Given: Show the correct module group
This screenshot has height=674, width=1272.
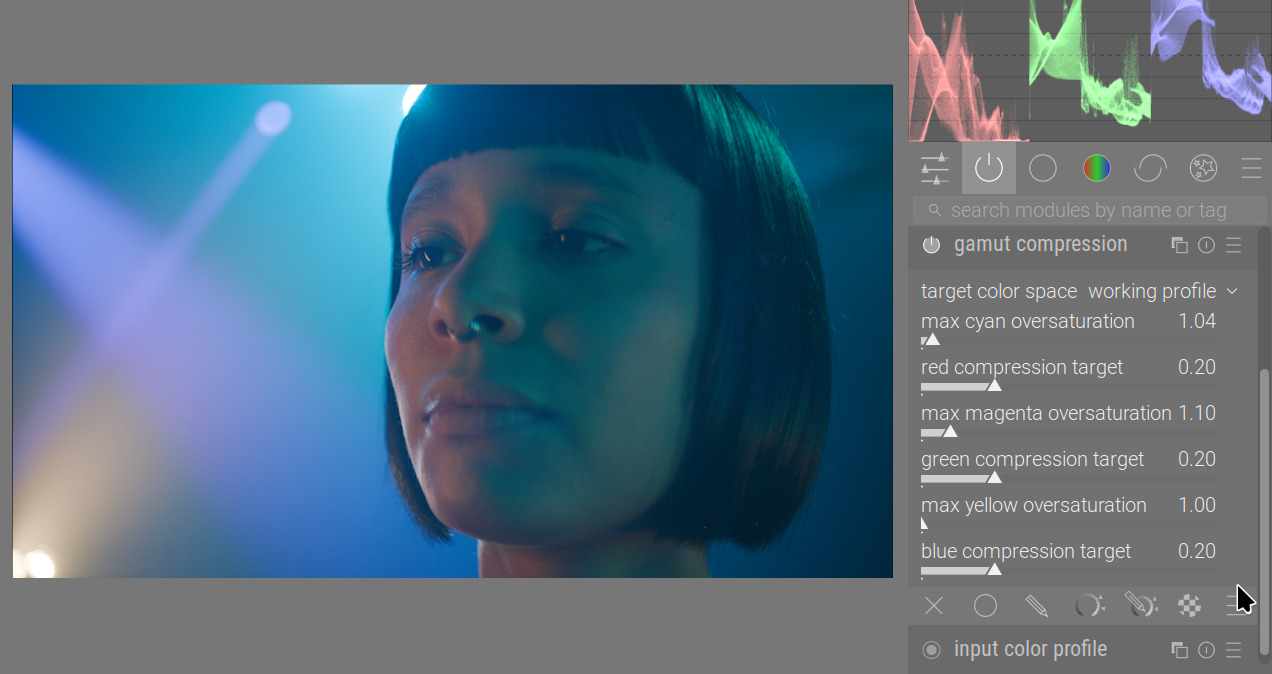Looking at the screenshot, I should (1150, 168).
